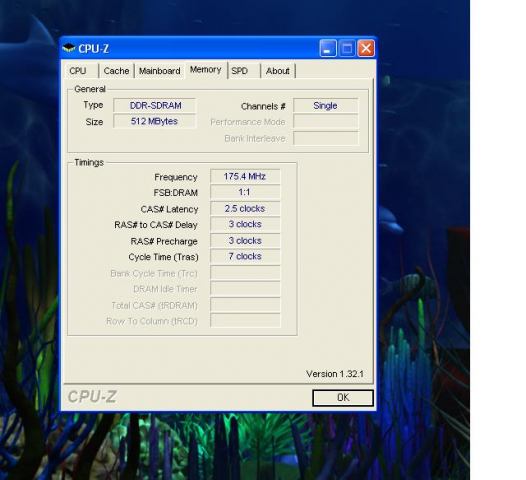
Task: Click the Version 1.32.1 text
Action: [x=335, y=374]
